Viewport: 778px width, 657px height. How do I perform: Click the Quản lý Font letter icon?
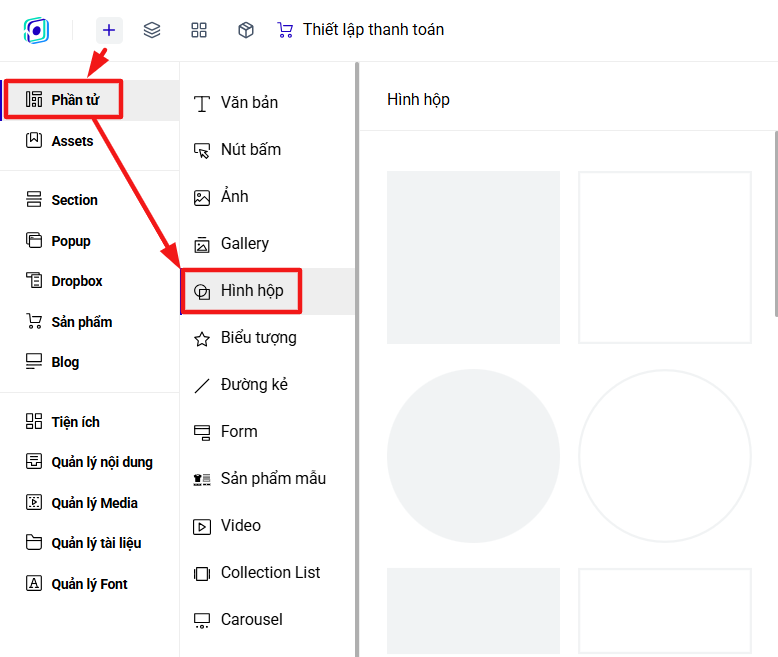34,583
